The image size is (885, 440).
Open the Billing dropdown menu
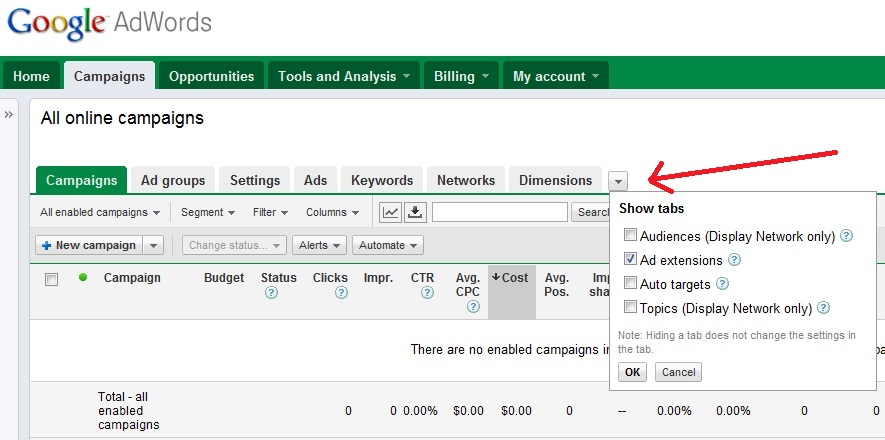point(461,76)
